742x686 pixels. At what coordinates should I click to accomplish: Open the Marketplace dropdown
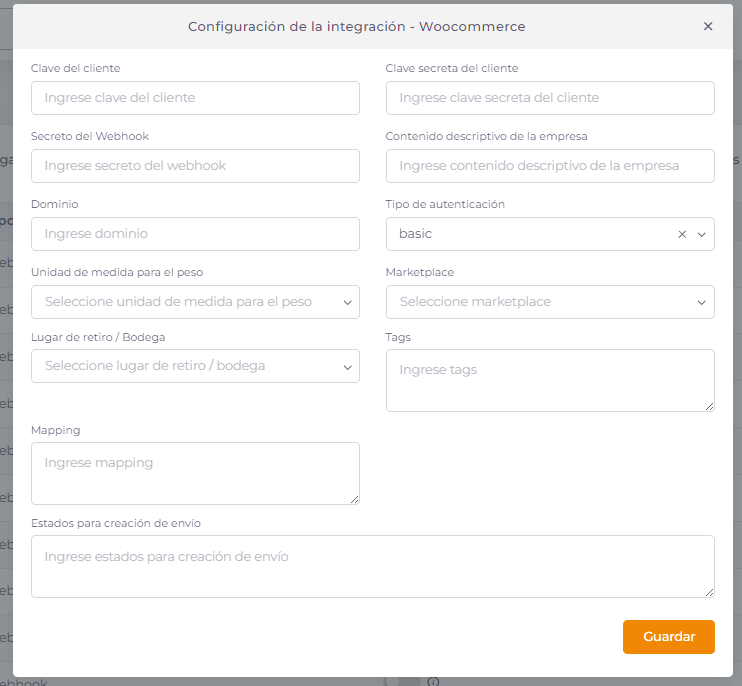(x=550, y=302)
